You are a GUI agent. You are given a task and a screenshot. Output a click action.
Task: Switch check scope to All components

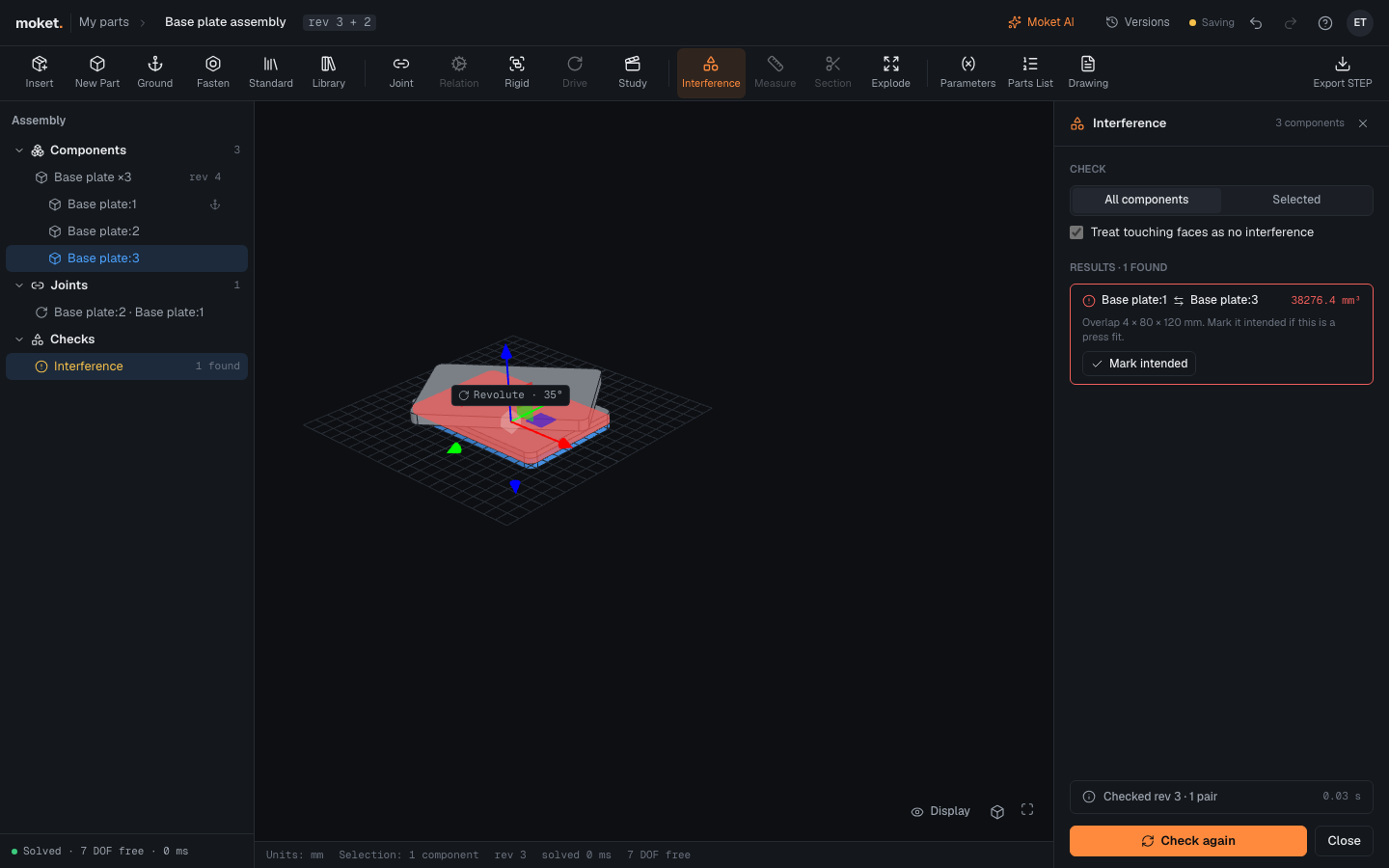point(1147,200)
